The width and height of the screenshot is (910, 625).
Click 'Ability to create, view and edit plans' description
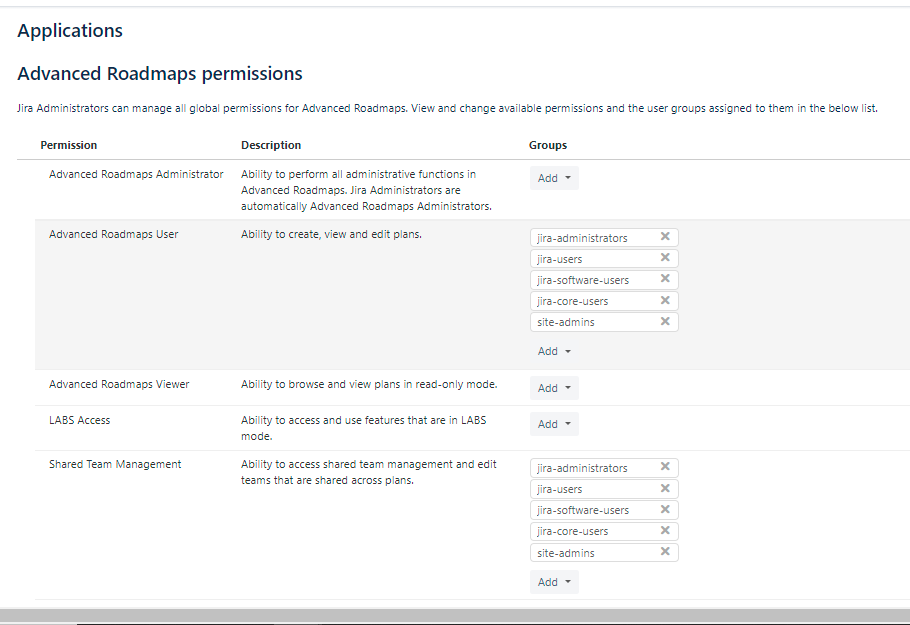pos(331,234)
